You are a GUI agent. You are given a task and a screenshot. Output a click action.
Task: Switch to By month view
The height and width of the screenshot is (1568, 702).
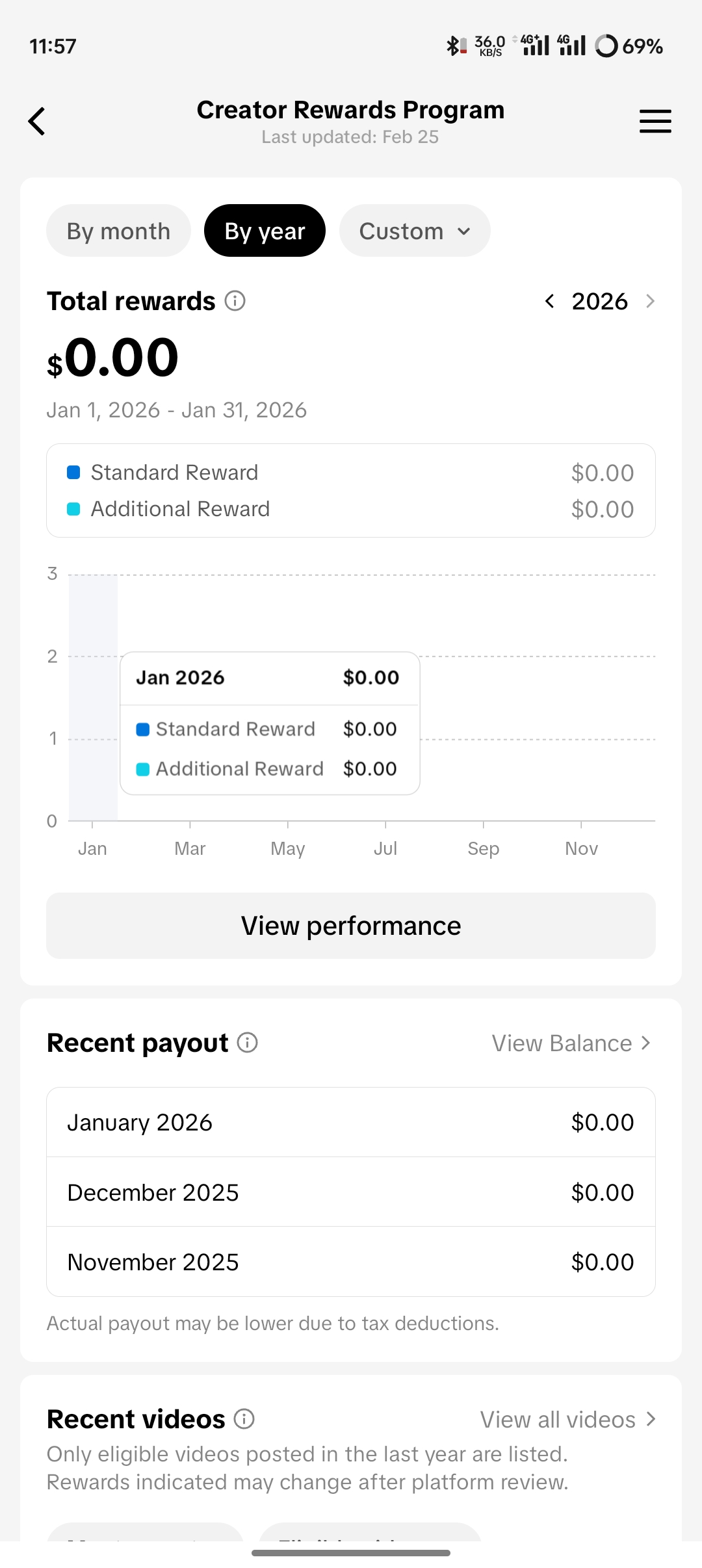point(118,231)
